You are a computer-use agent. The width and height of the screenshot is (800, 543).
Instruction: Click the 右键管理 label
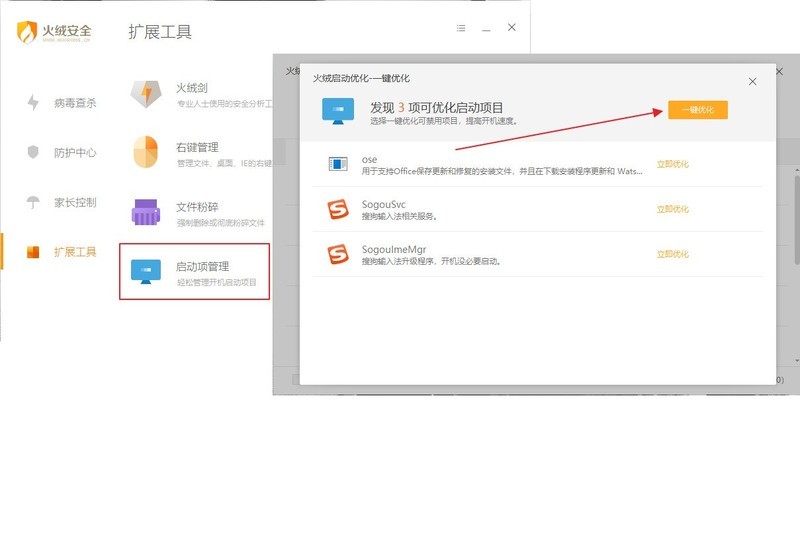pyautogui.click(x=197, y=147)
